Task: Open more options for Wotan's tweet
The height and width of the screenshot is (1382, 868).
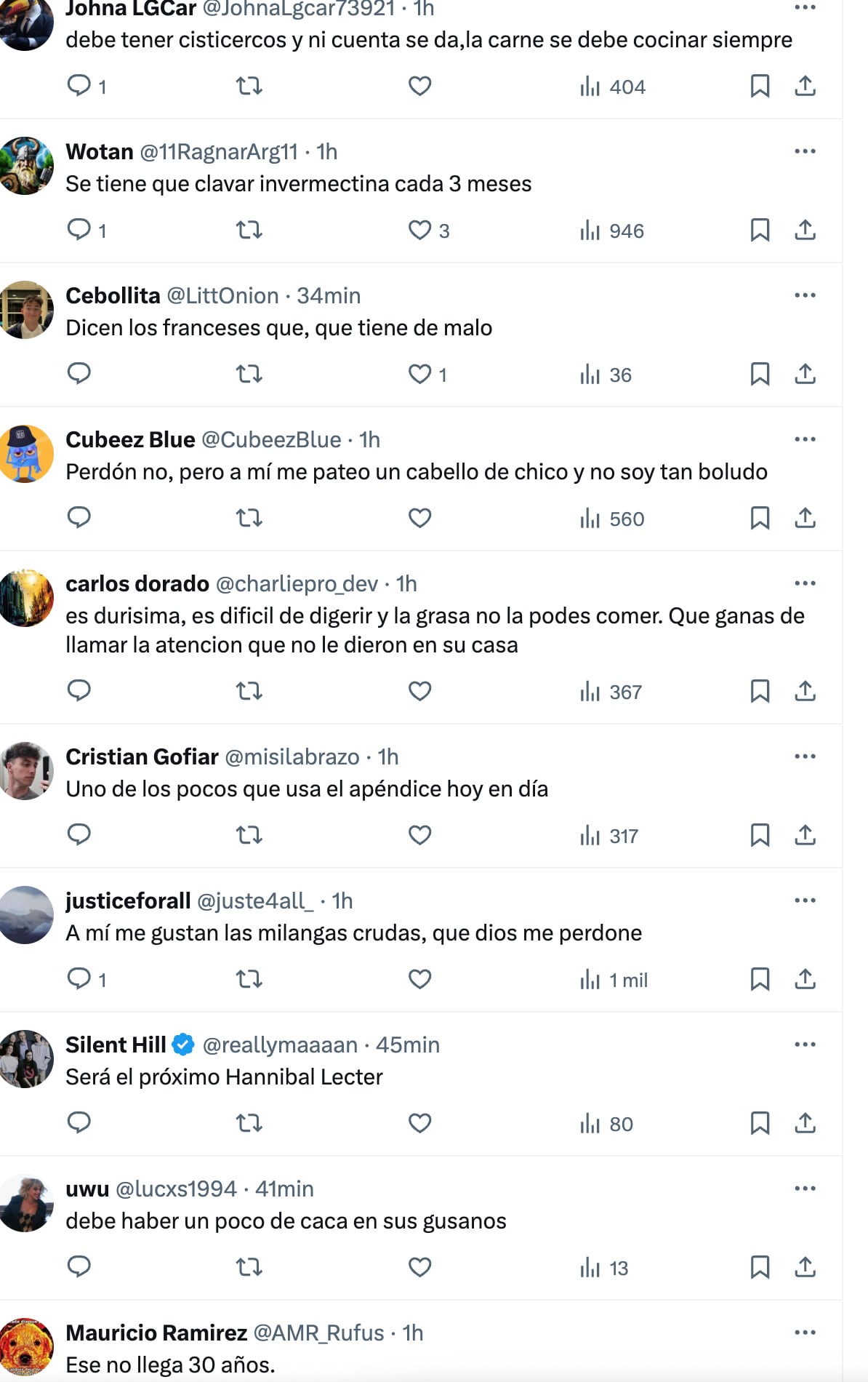Action: 805,151
